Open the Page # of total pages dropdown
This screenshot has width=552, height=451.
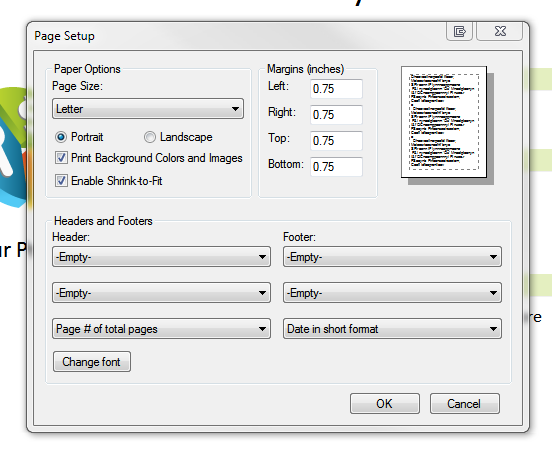click(161, 329)
